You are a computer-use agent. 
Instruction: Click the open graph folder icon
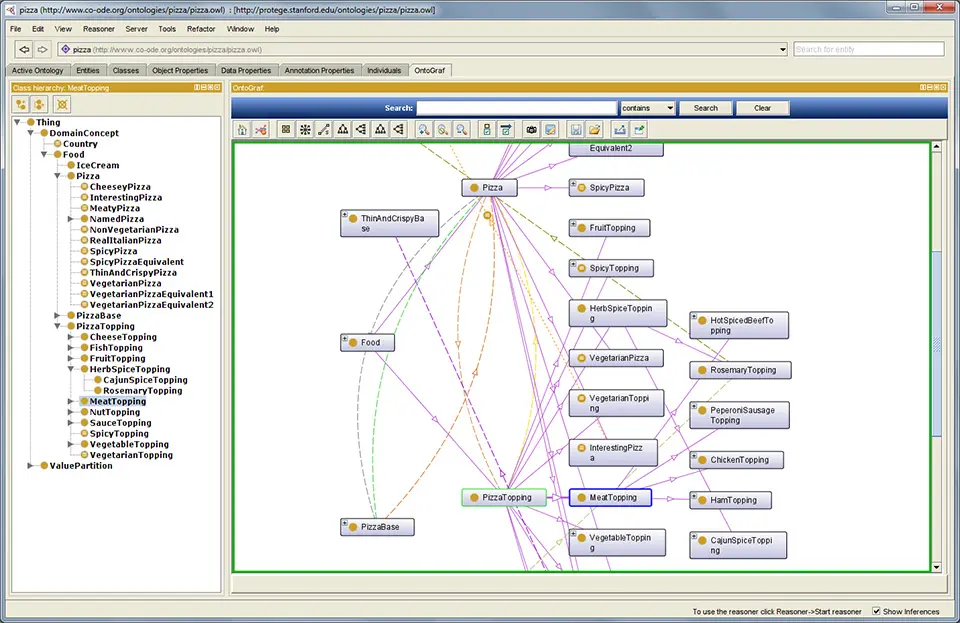594,129
